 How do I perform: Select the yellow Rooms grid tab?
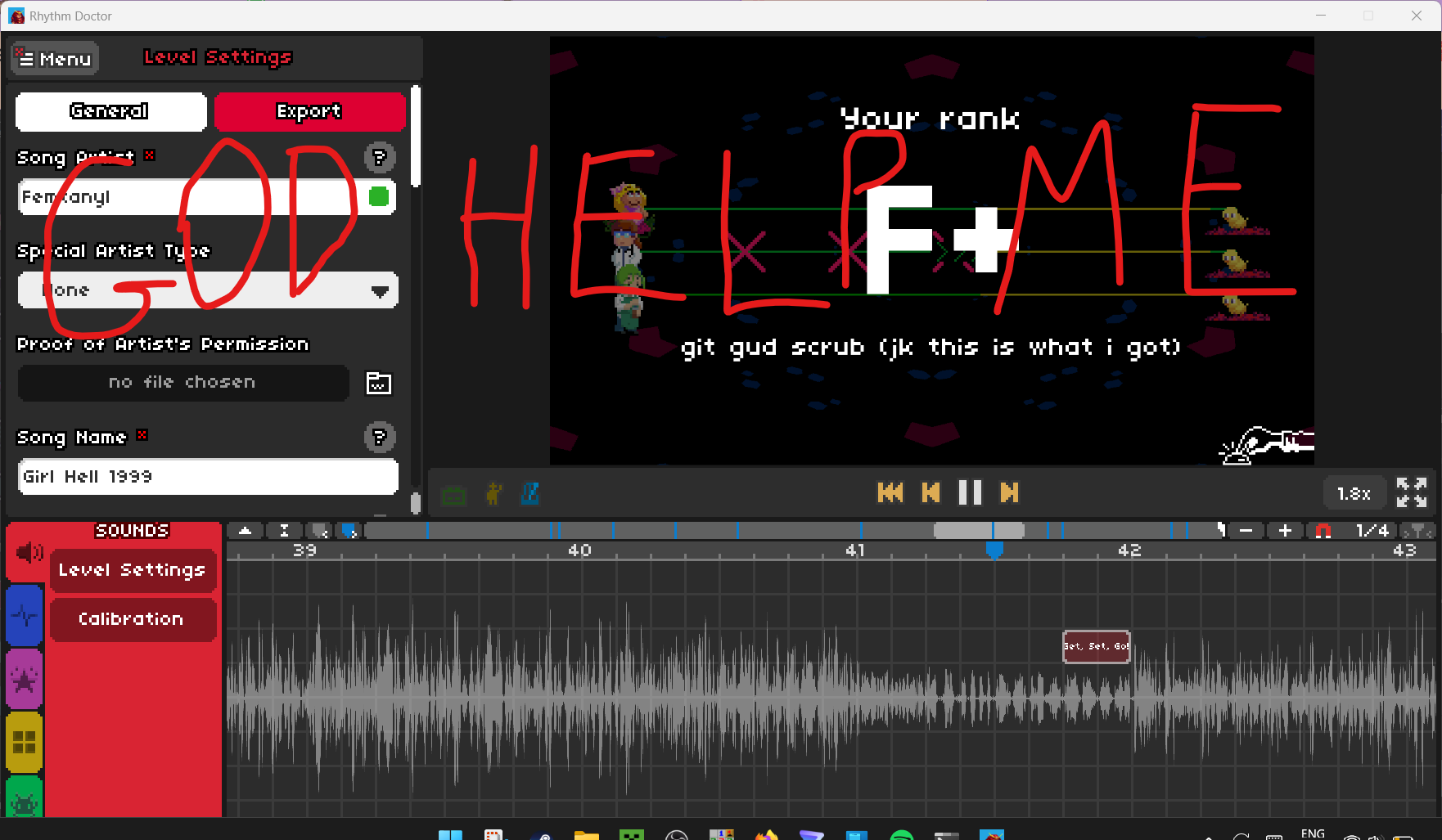[25, 742]
